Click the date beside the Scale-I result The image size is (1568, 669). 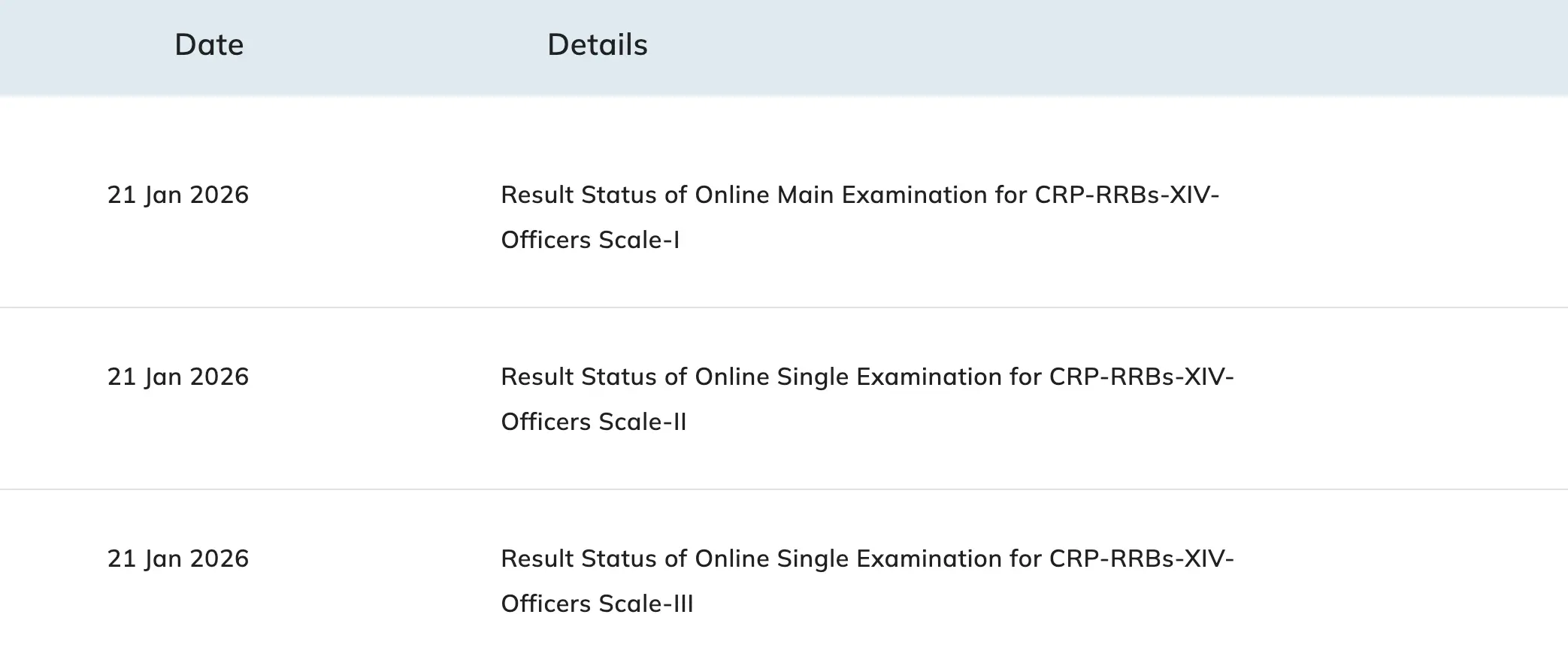178,195
